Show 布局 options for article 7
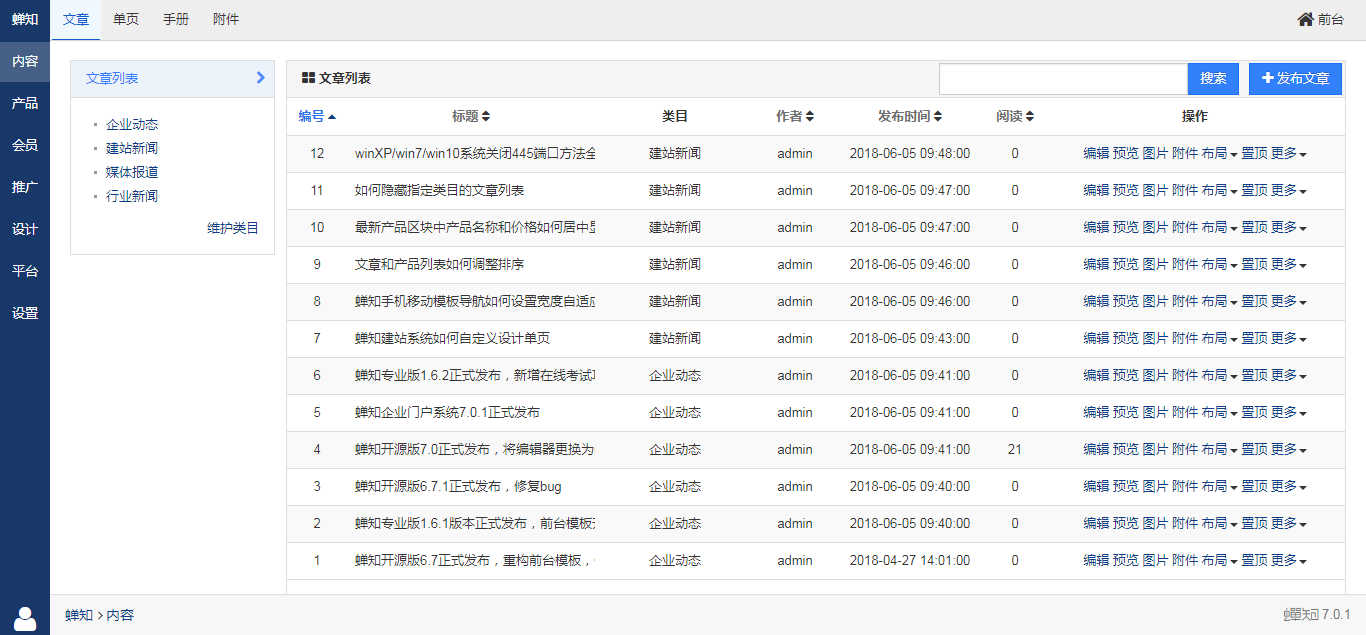The height and width of the screenshot is (635, 1366). point(1219,338)
